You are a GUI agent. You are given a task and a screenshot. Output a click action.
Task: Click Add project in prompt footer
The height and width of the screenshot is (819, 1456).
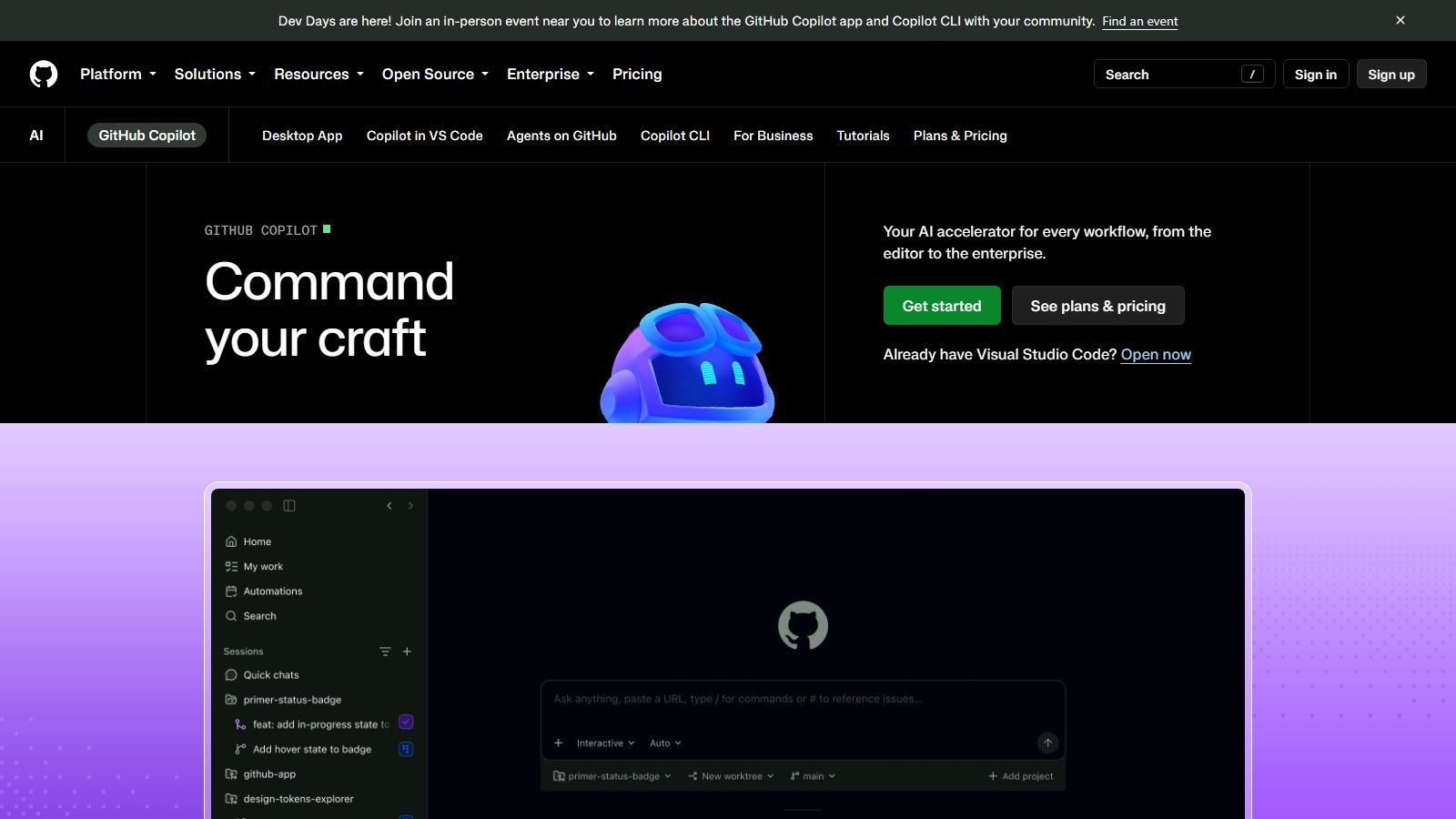coord(1020,776)
